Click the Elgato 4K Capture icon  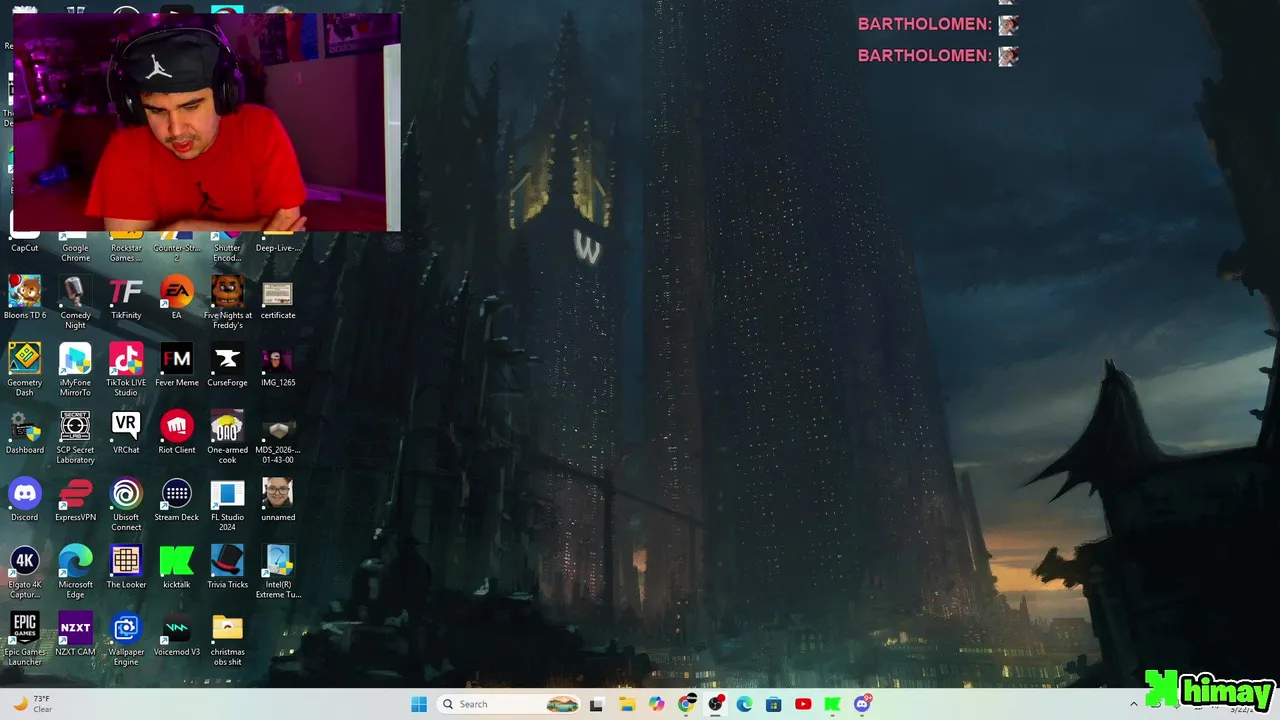click(25, 573)
